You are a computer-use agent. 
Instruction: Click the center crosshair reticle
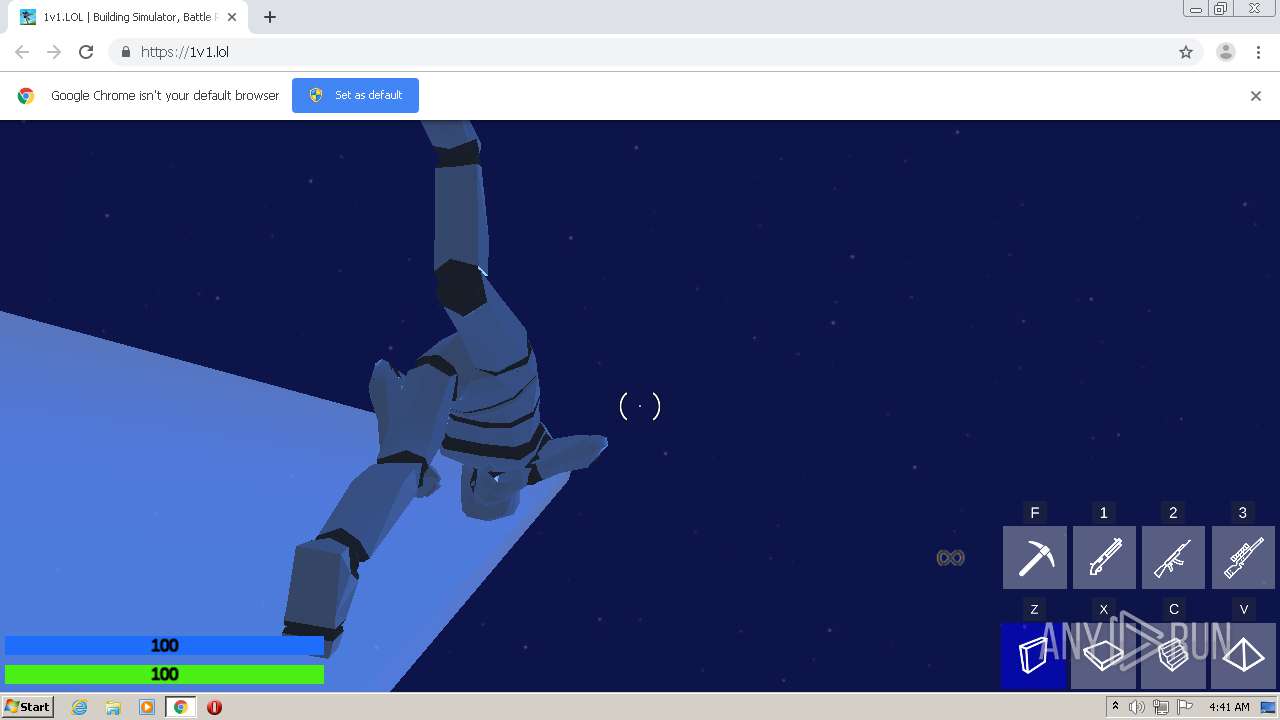click(640, 406)
